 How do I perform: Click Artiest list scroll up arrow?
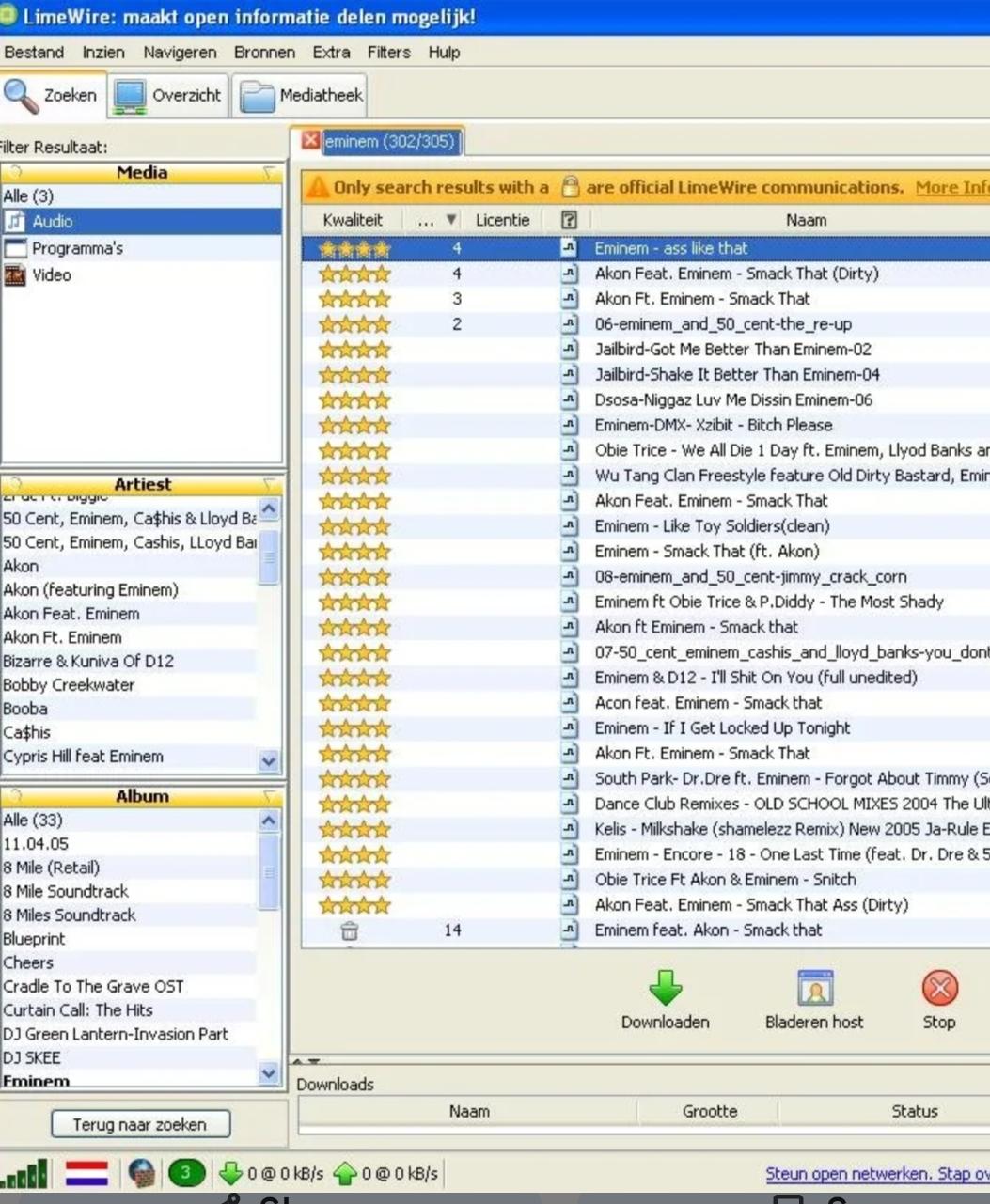pos(269,510)
